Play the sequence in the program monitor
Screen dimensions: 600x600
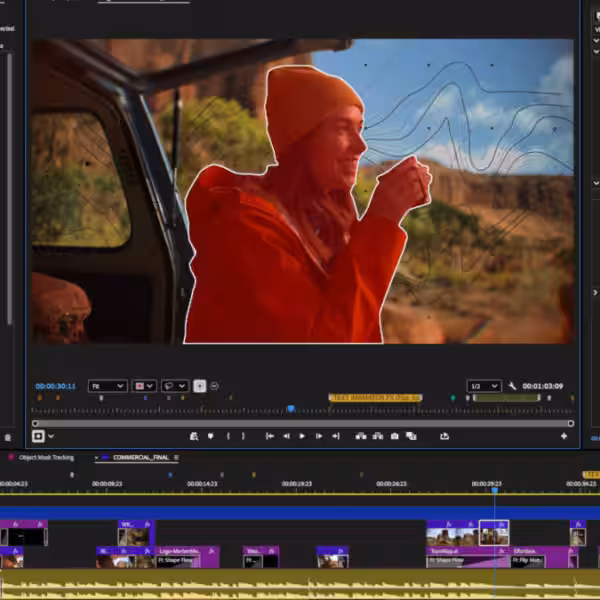(x=302, y=436)
